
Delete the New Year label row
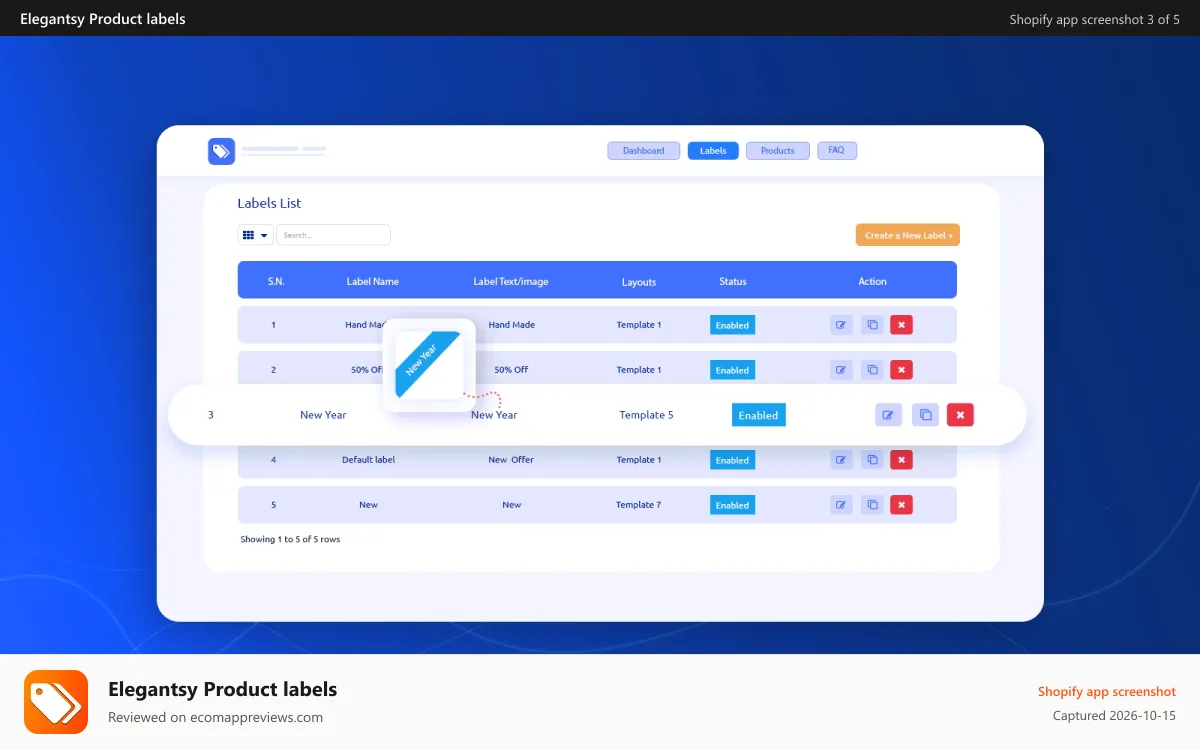(960, 415)
